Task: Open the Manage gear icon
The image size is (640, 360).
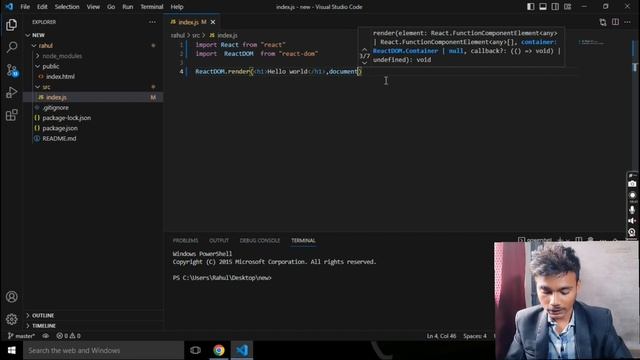Action: click(11, 319)
